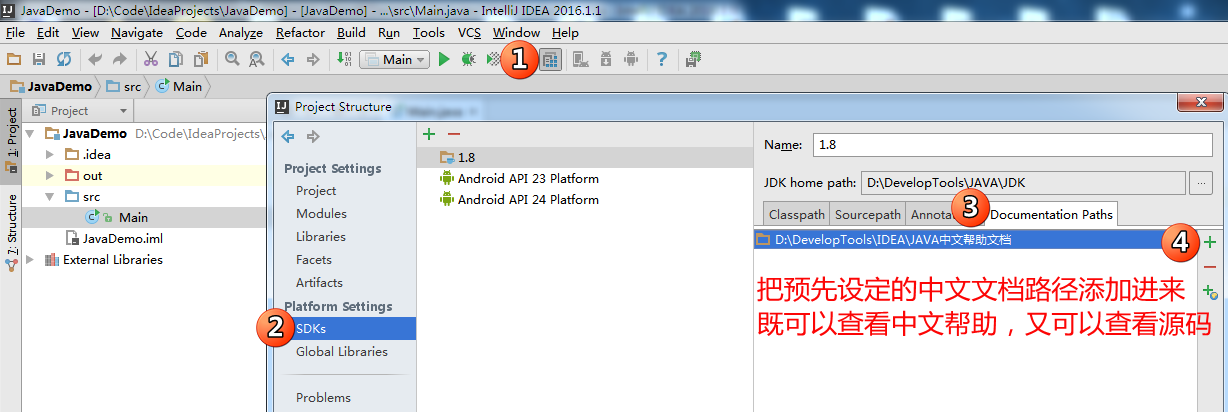Expand the out folder
The height and width of the screenshot is (412, 1228).
51,175
